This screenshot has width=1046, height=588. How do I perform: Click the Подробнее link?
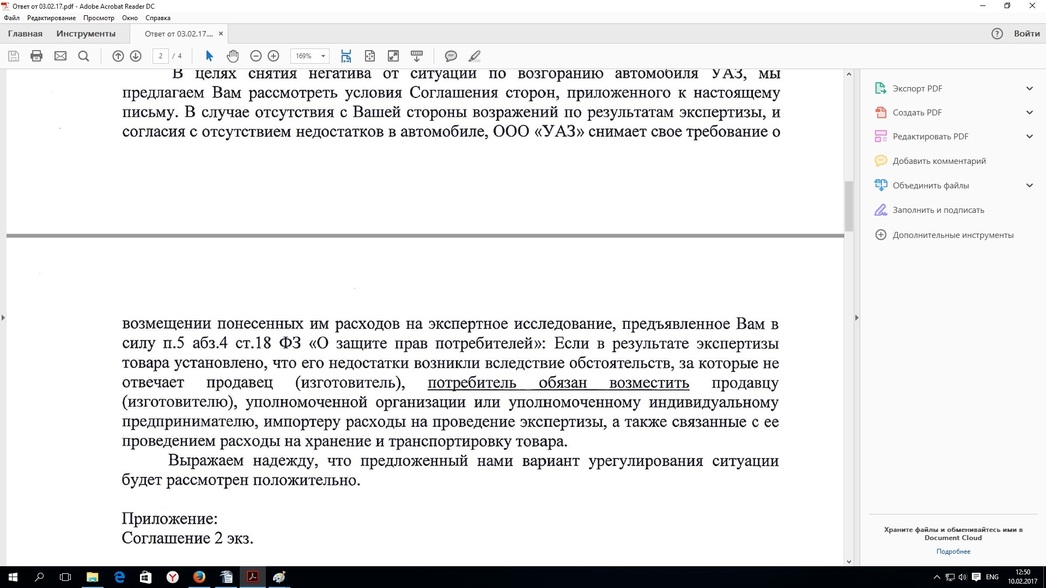[953, 551]
